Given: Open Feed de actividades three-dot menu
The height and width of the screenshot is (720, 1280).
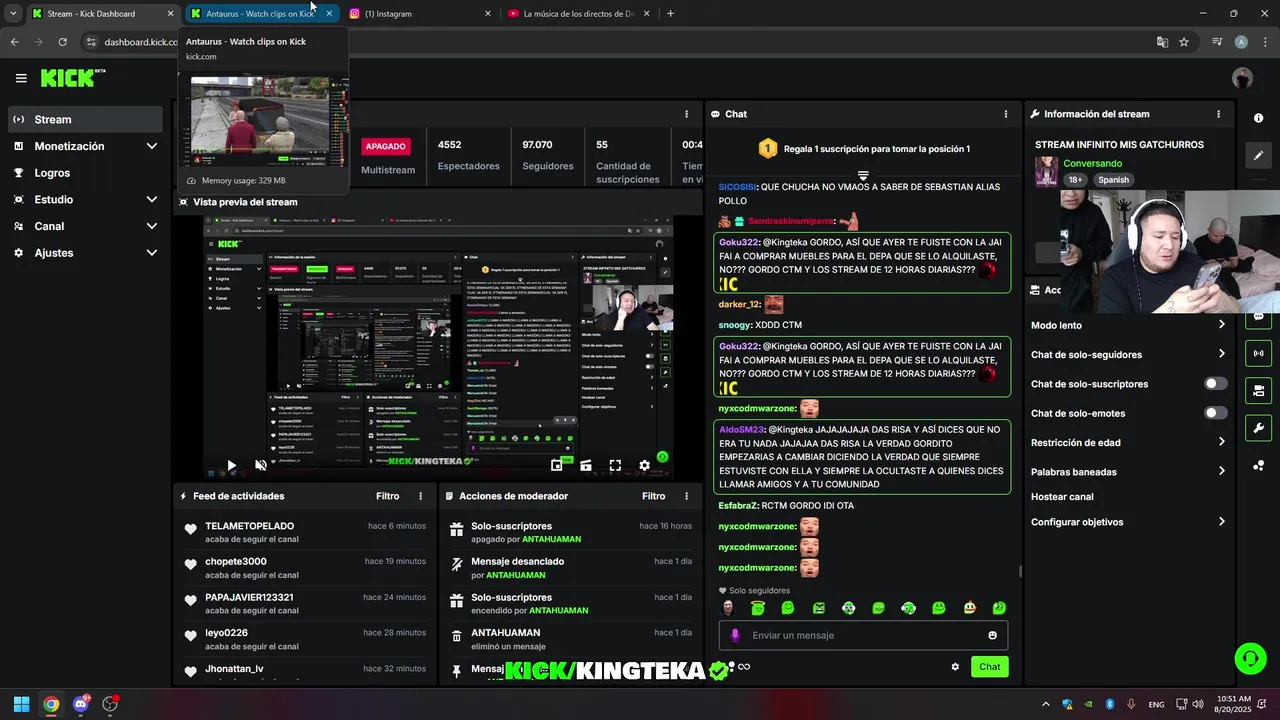Looking at the screenshot, I should point(420,496).
